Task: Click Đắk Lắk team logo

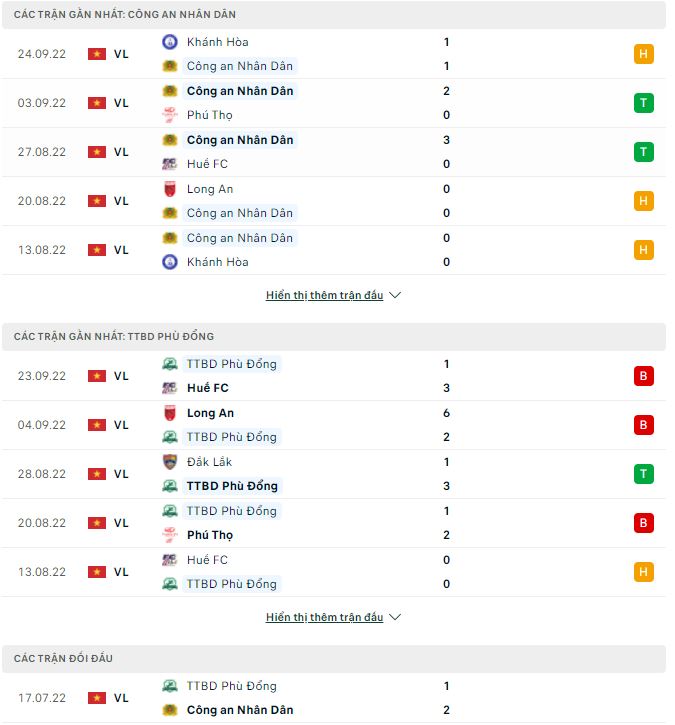Action: [x=170, y=462]
